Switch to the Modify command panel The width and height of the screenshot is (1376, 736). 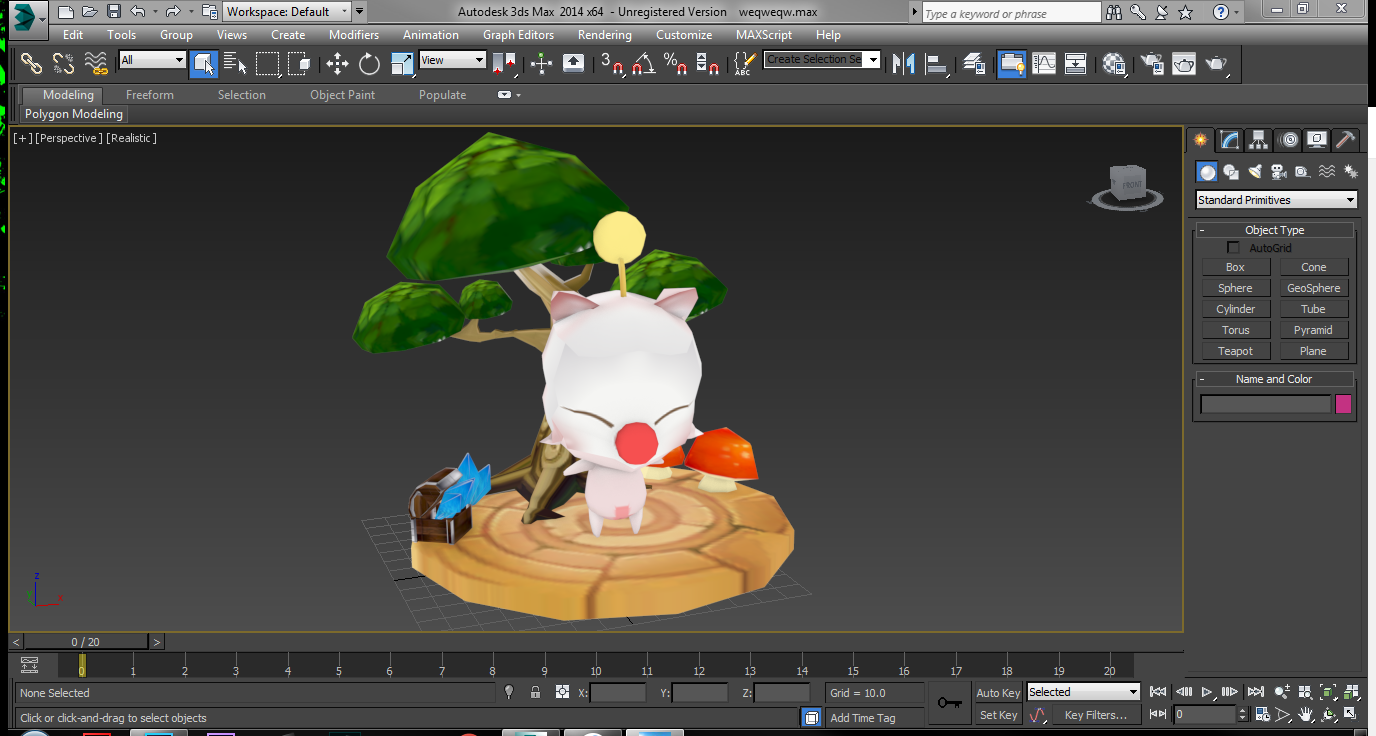pos(1230,140)
